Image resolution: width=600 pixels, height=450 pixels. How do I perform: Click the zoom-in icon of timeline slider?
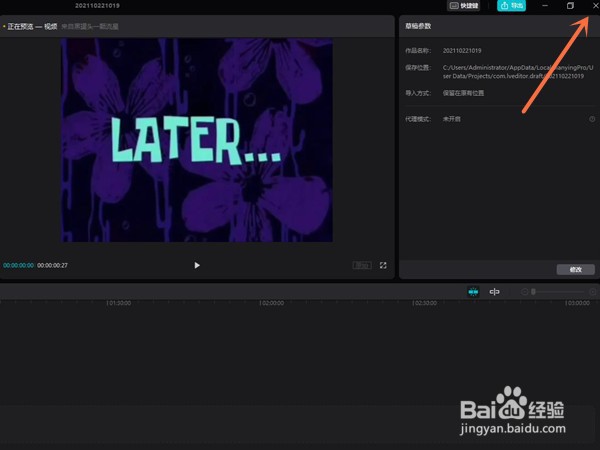coord(593,292)
